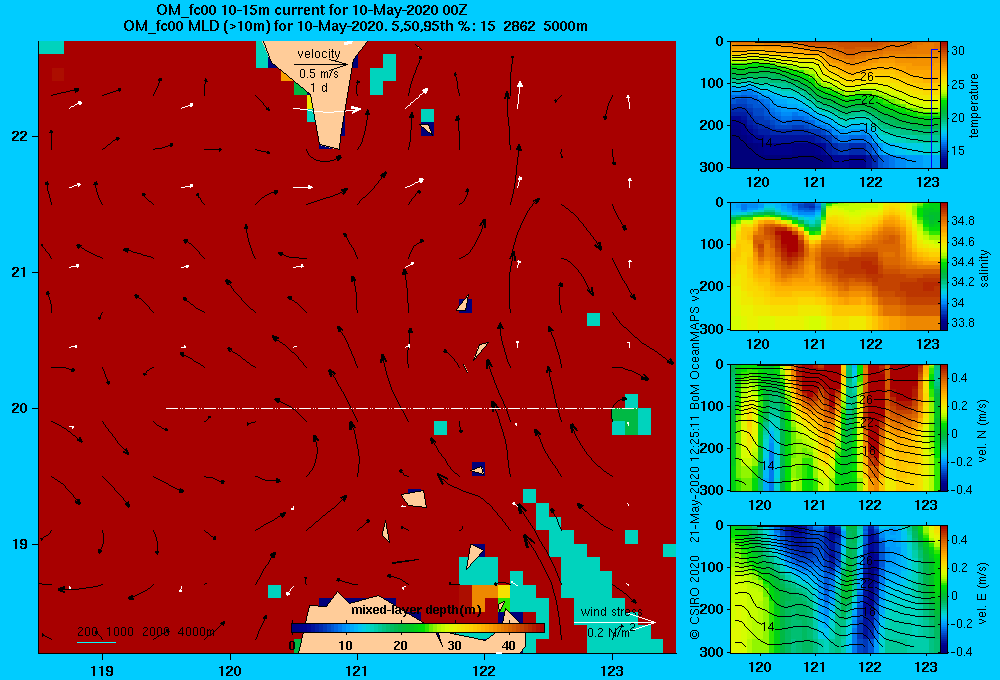Screen dimensions: 1000x680
Task: Click the 'wind stress' legend label
Action: [611, 612]
